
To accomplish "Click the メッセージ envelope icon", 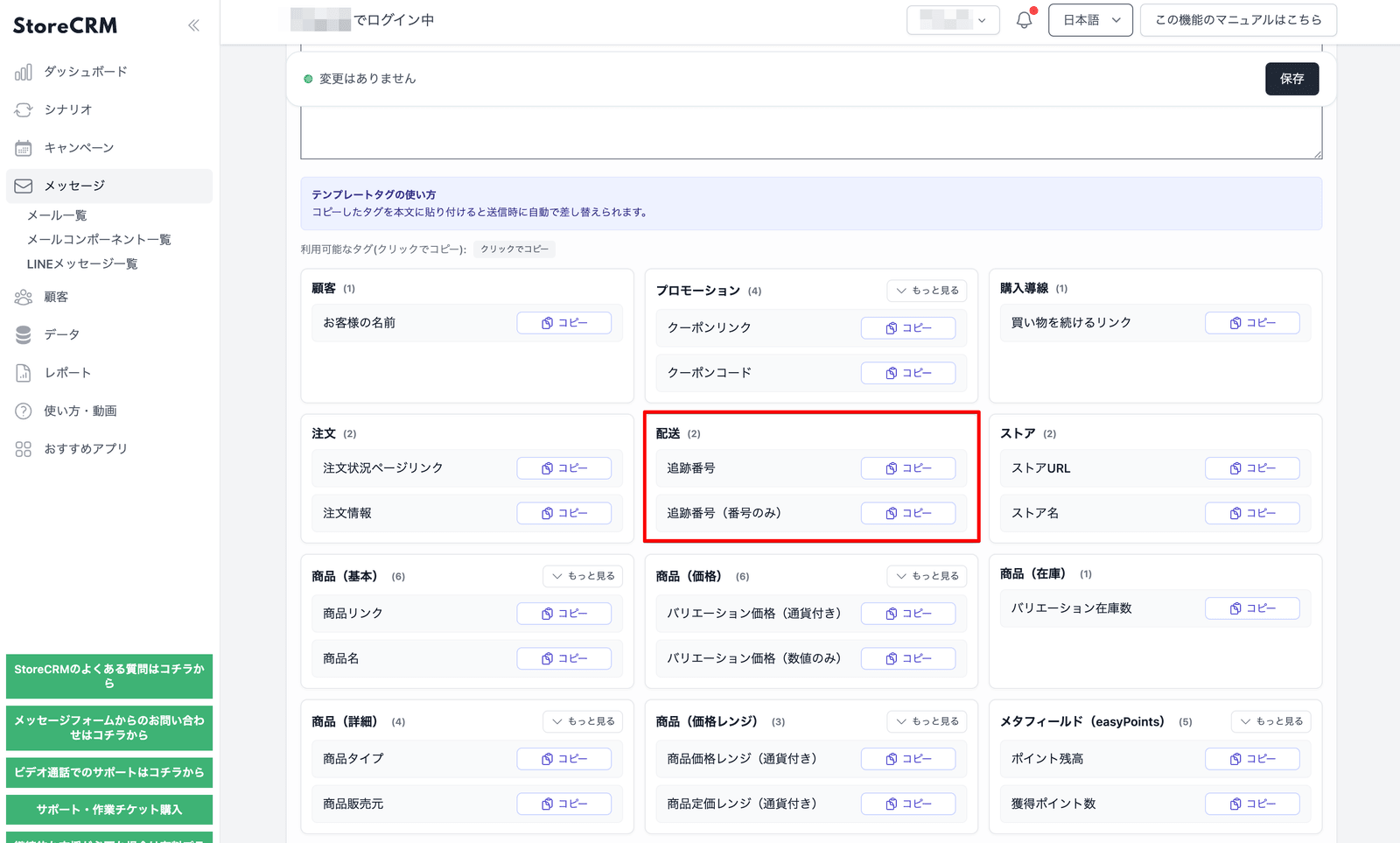I will pyautogui.click(x=24, y=186).
